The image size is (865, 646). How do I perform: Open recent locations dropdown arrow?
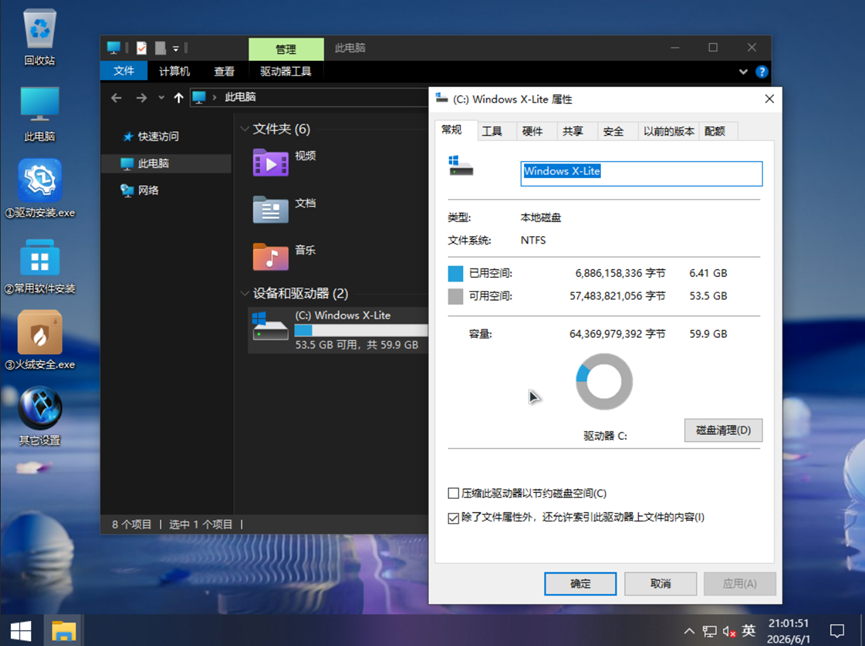point(161,98)
